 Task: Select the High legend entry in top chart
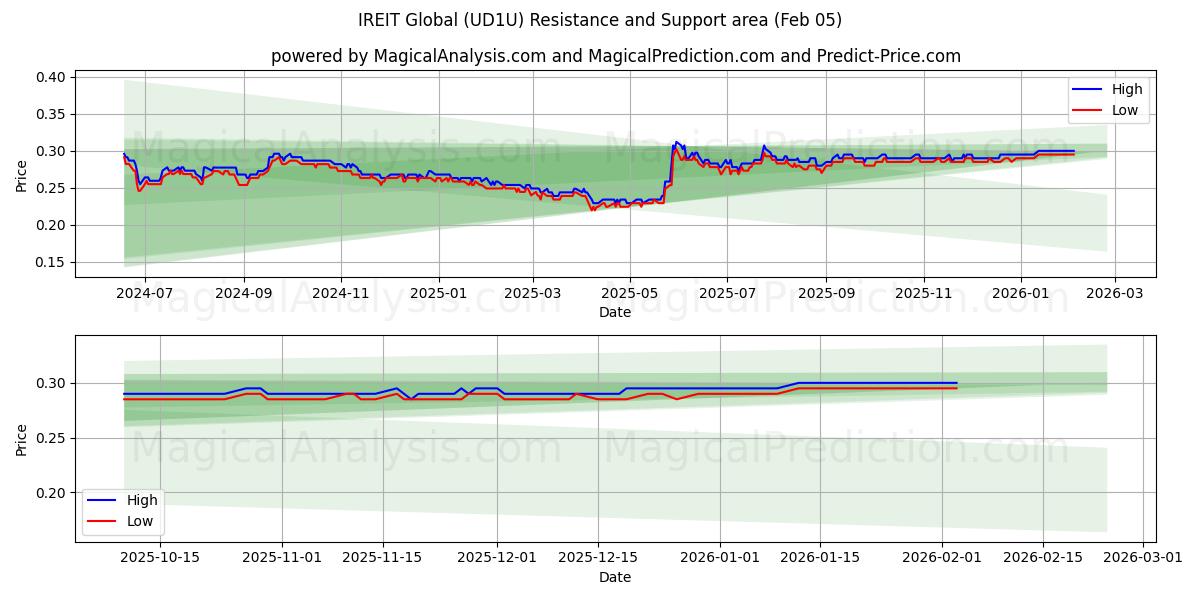[1125, 89]
